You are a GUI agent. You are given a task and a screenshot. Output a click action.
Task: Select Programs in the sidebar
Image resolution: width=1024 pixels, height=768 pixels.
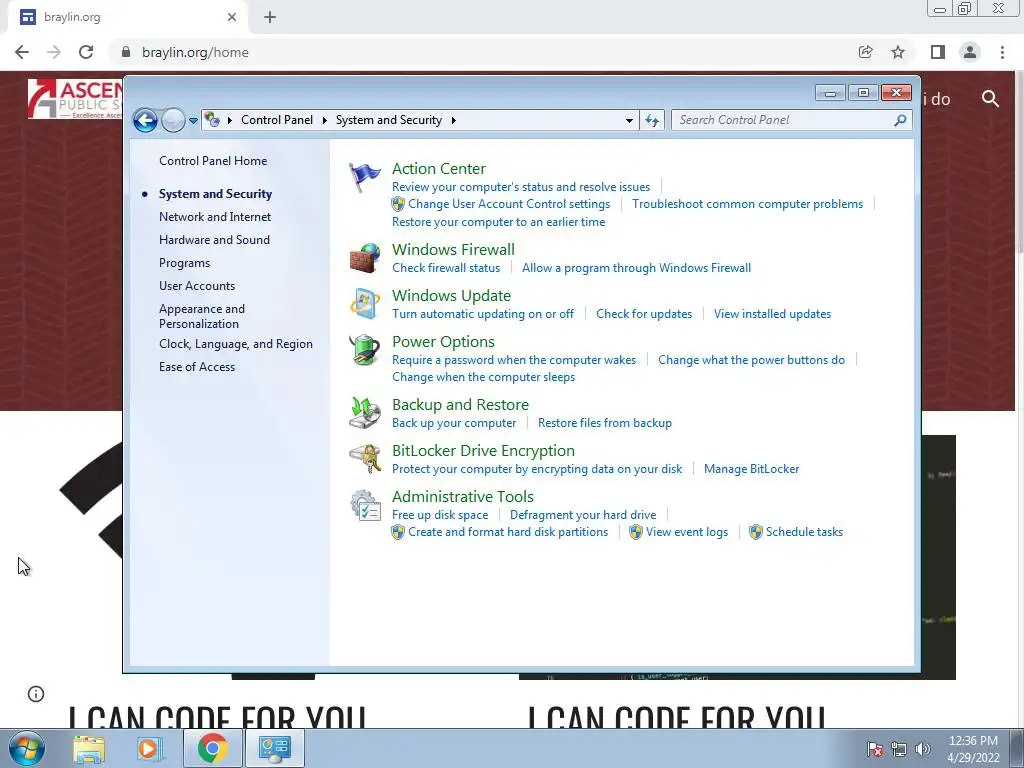pos(184,263)
